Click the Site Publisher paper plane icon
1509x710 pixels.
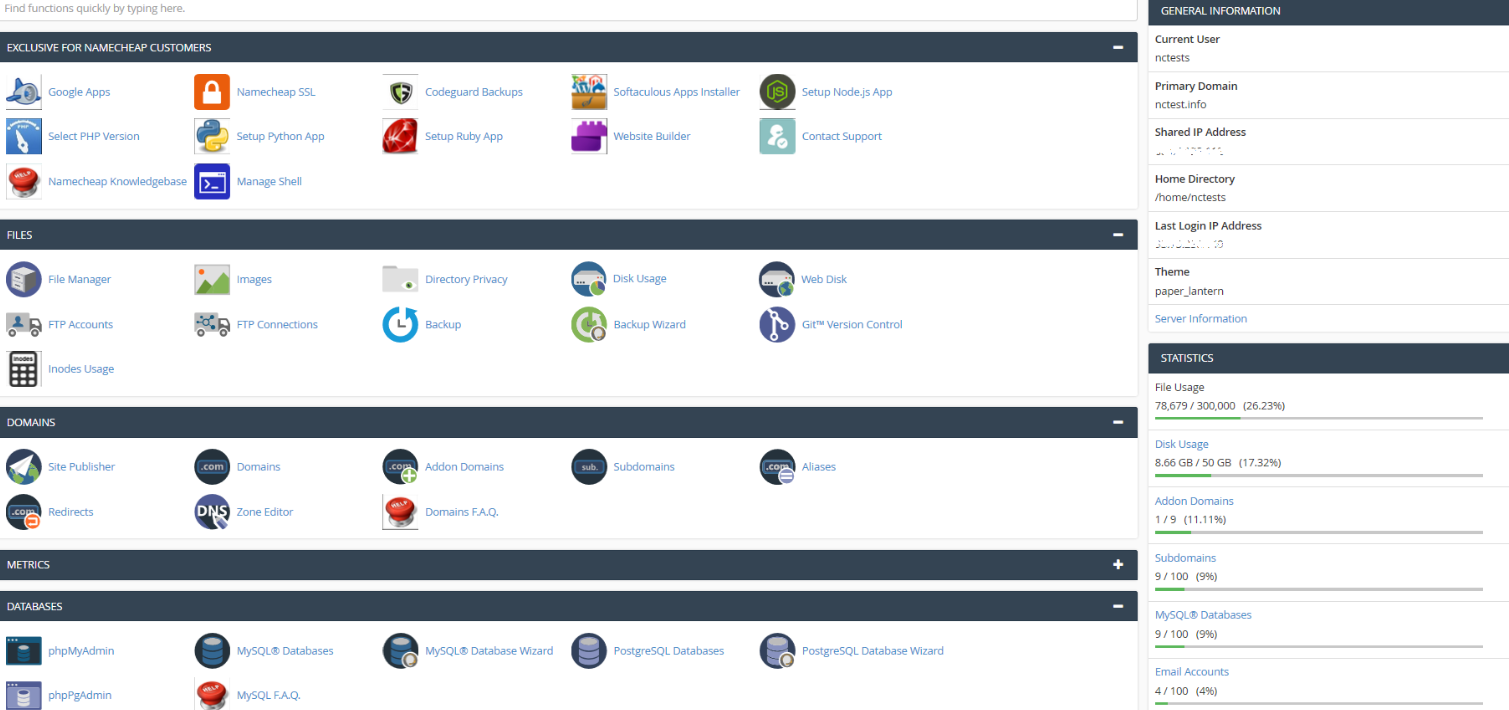(x=24, y=466)
